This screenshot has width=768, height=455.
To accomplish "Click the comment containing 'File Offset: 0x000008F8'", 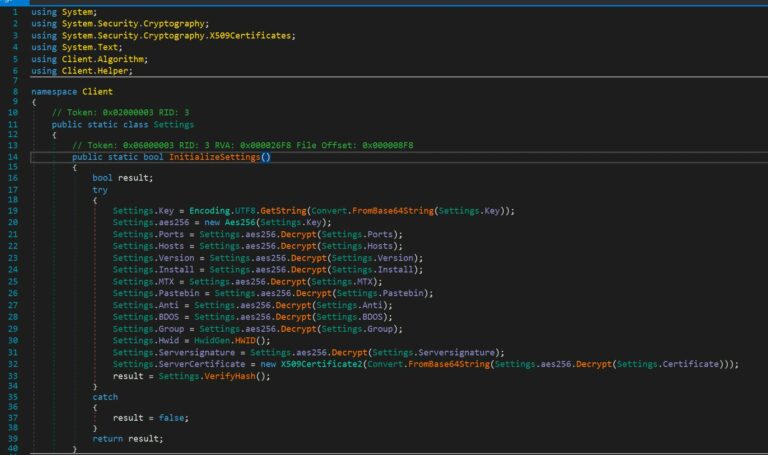I will click(242, 145).
